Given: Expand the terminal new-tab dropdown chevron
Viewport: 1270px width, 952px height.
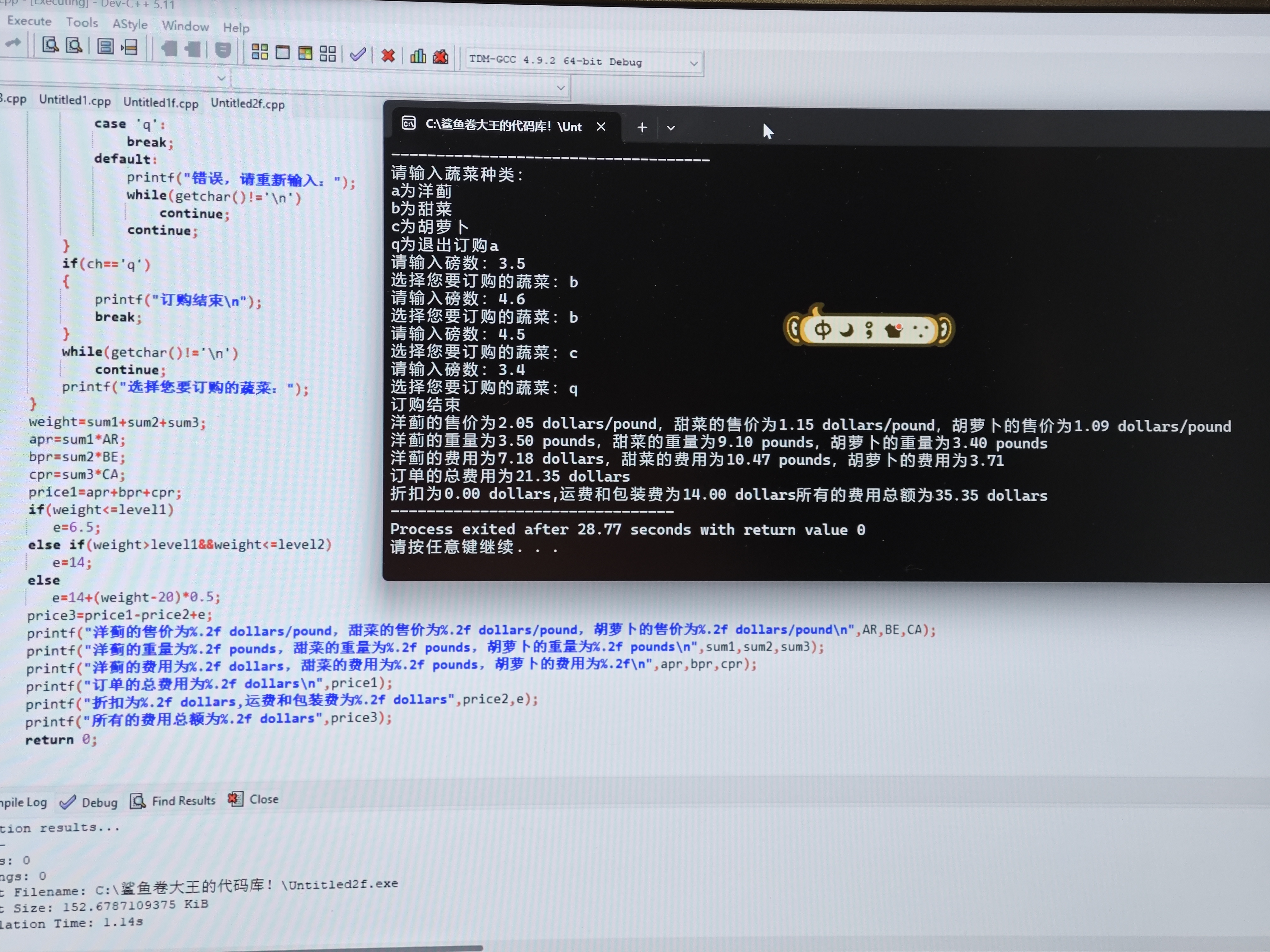Looking at the screenshot, I should pos(670,128).
